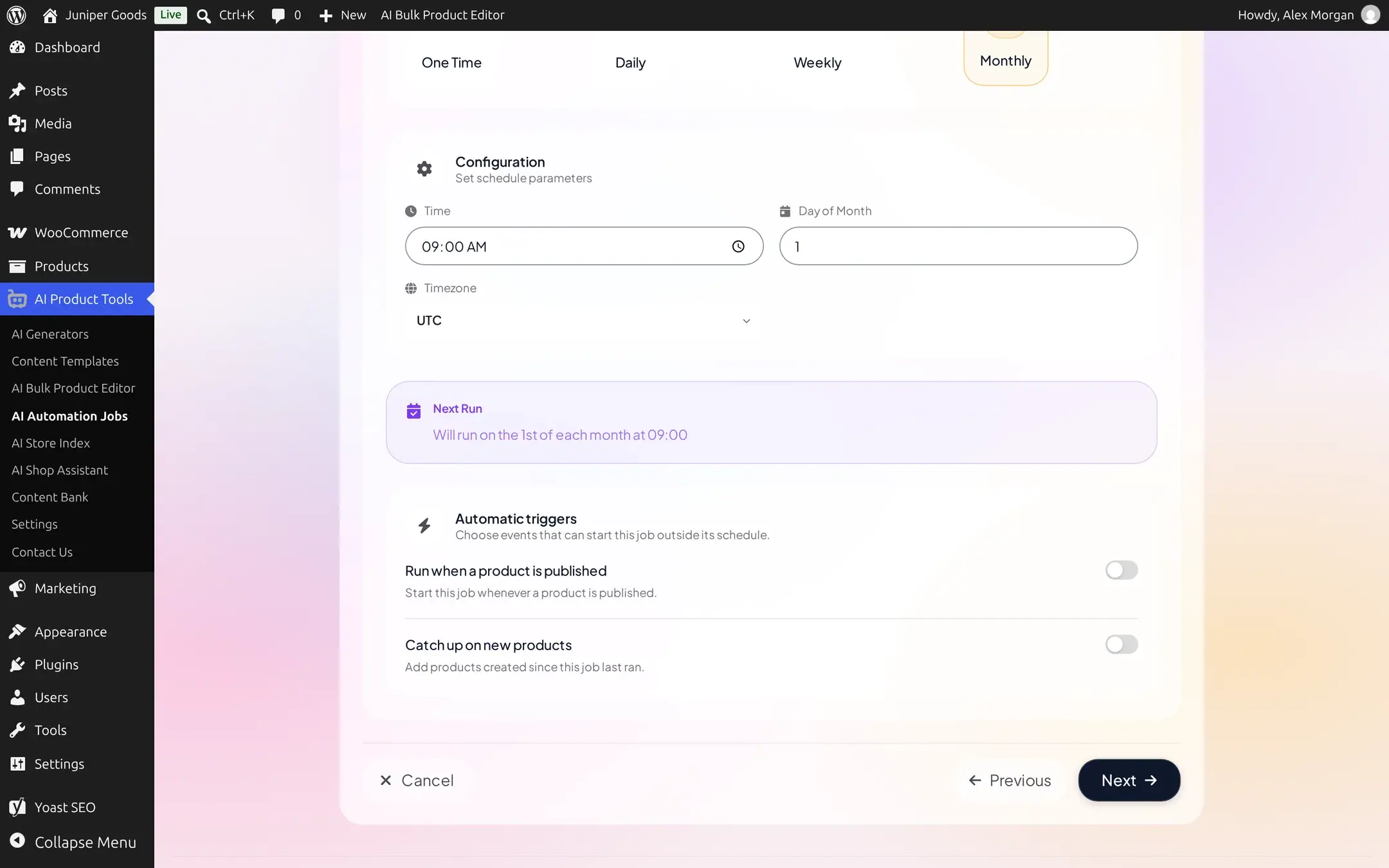Choose the Daily schedule option
The height and width of the screenshot is (868, 1389).
pyautogui.click(x=630, y=62)
